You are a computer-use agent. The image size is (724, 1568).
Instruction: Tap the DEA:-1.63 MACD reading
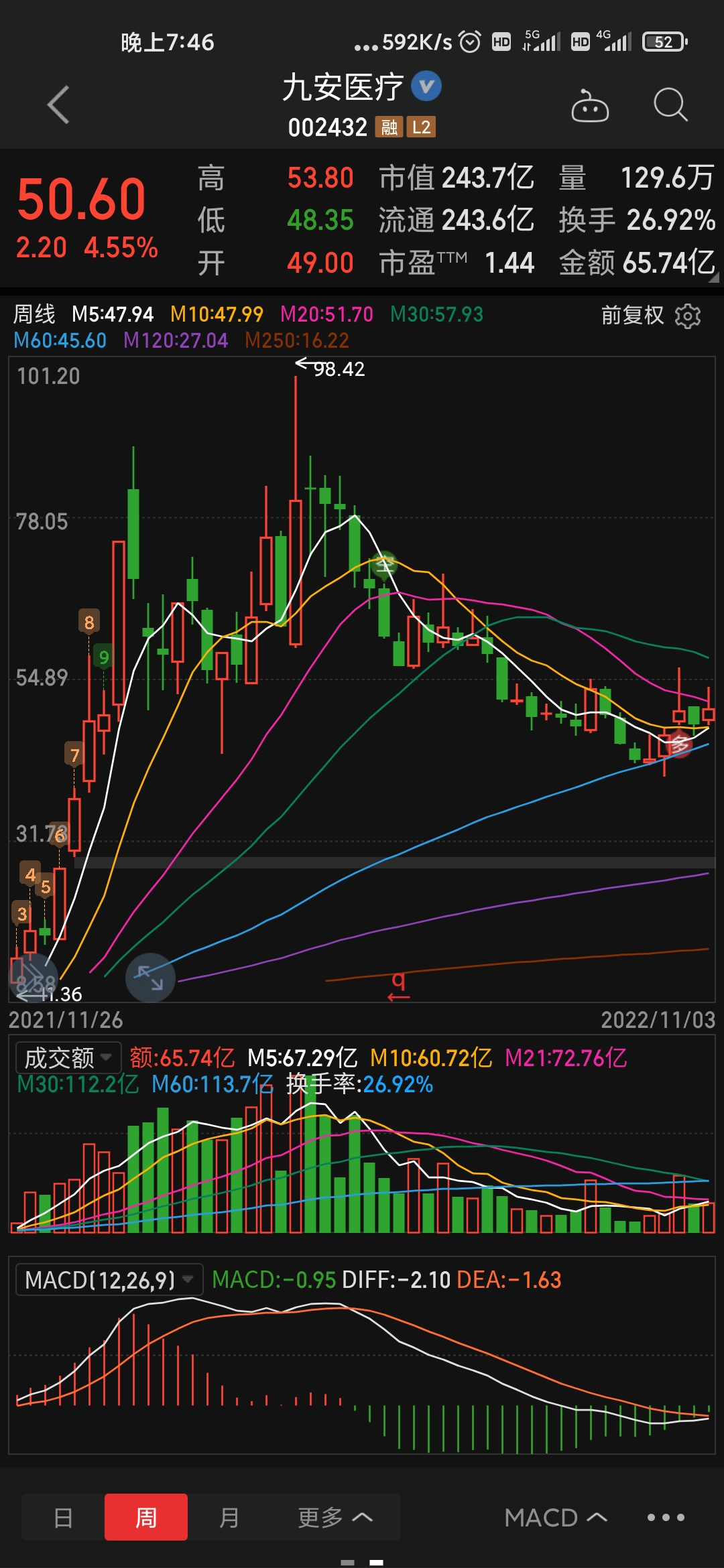[509, 1280]
